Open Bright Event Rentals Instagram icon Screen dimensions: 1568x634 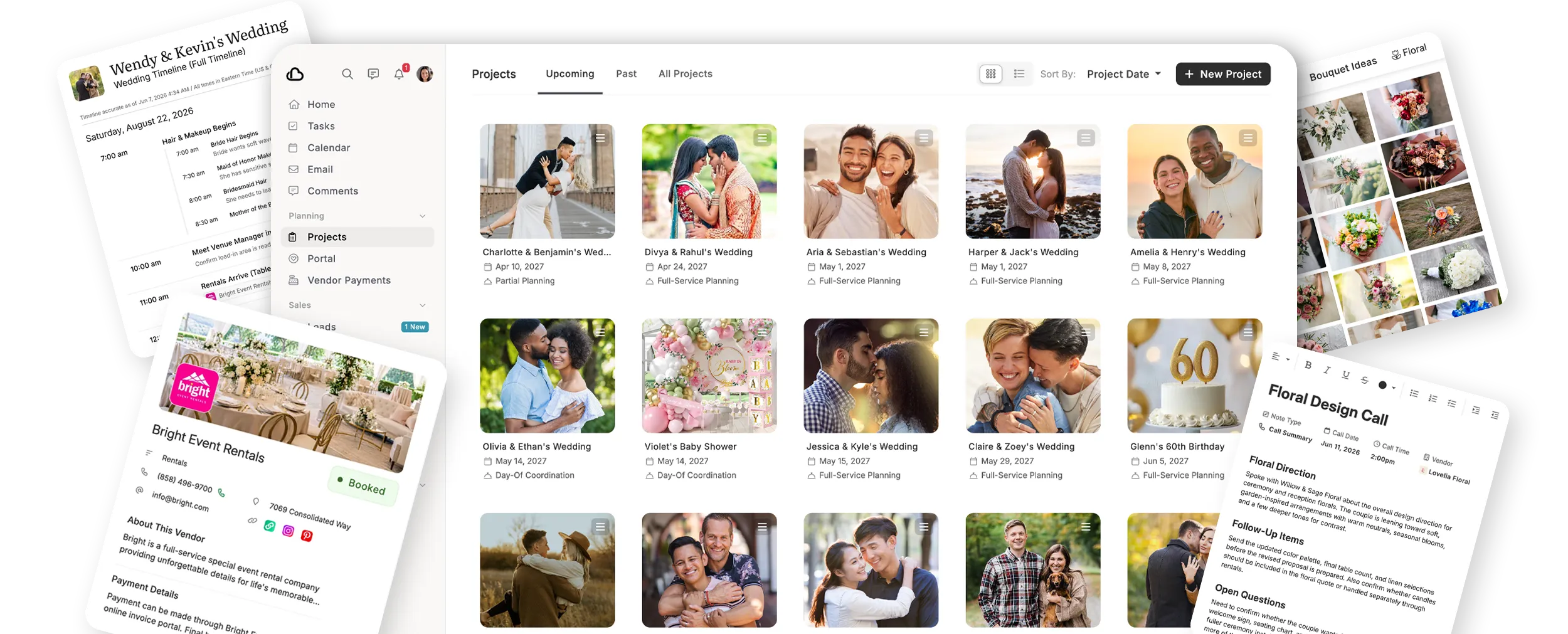click(x=288, y=531)
